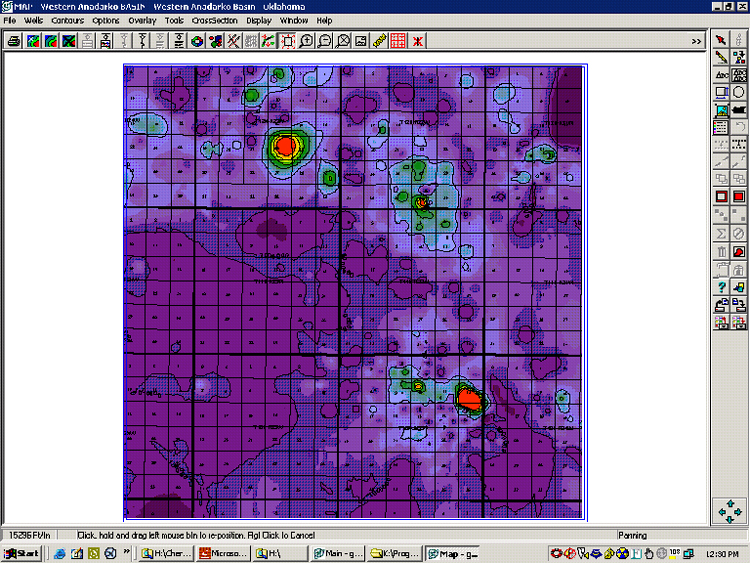
Task: Open the Tools menu
Action: (174, 21)
